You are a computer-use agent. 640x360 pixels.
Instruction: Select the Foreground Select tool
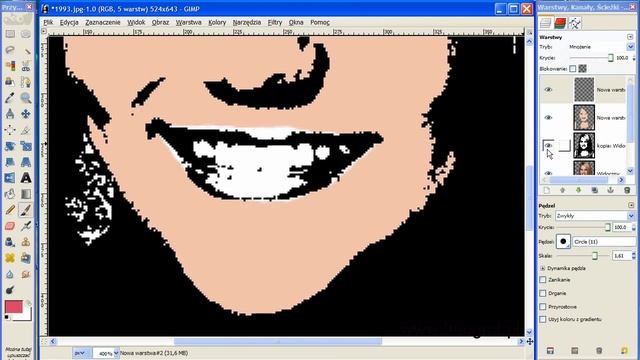(x=10, y=82)
